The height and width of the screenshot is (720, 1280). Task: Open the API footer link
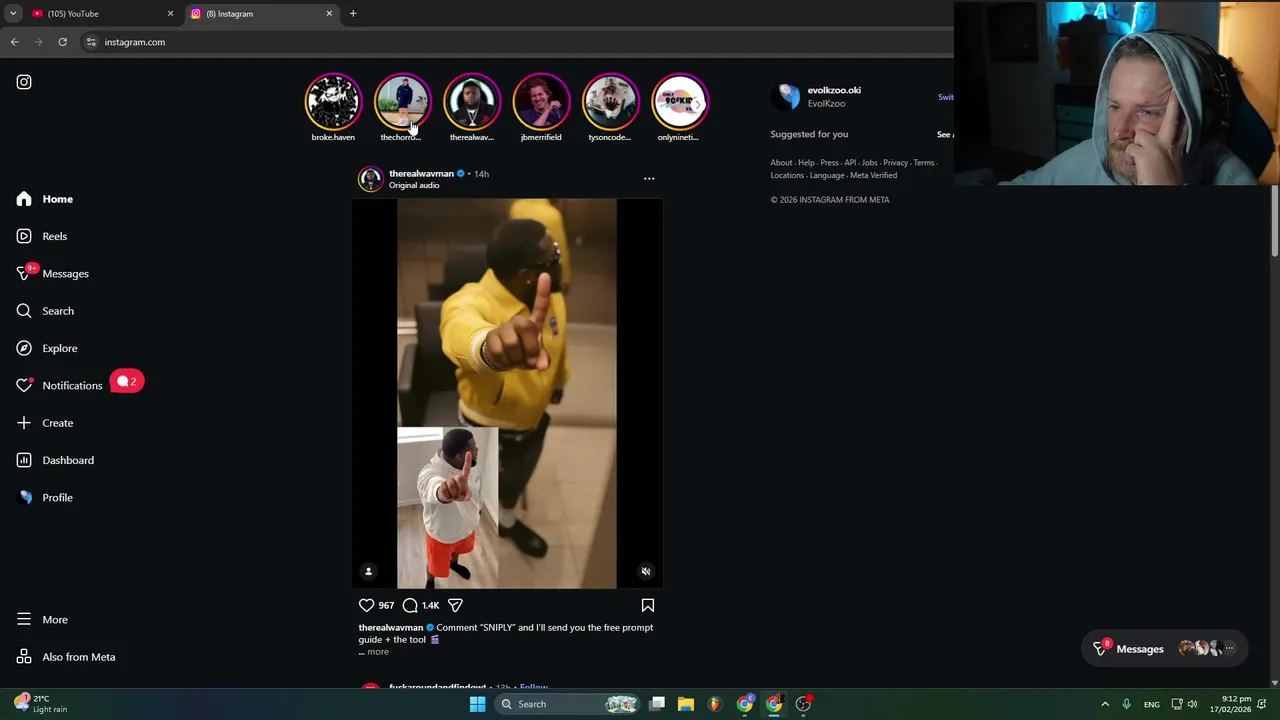(850, 163)
